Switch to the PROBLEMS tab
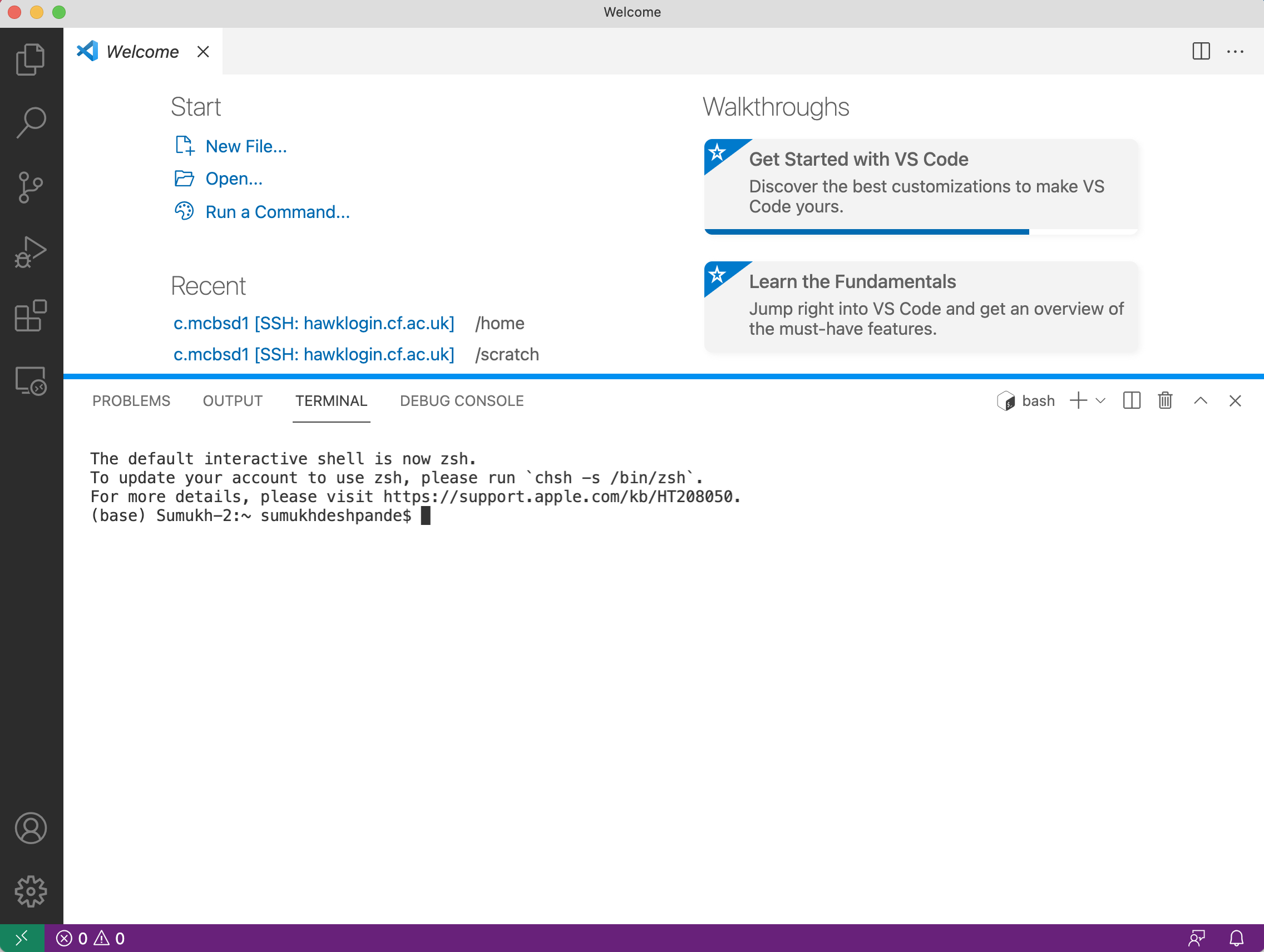Viewport: 1264px width, 952px height. 131,400
